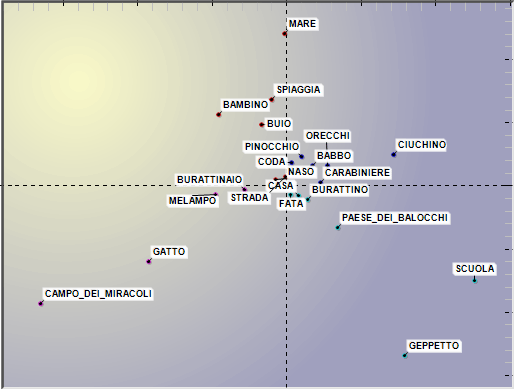The image size is (514, 389).
Task: Click the FATA label
Action: [x=291, y=204]
